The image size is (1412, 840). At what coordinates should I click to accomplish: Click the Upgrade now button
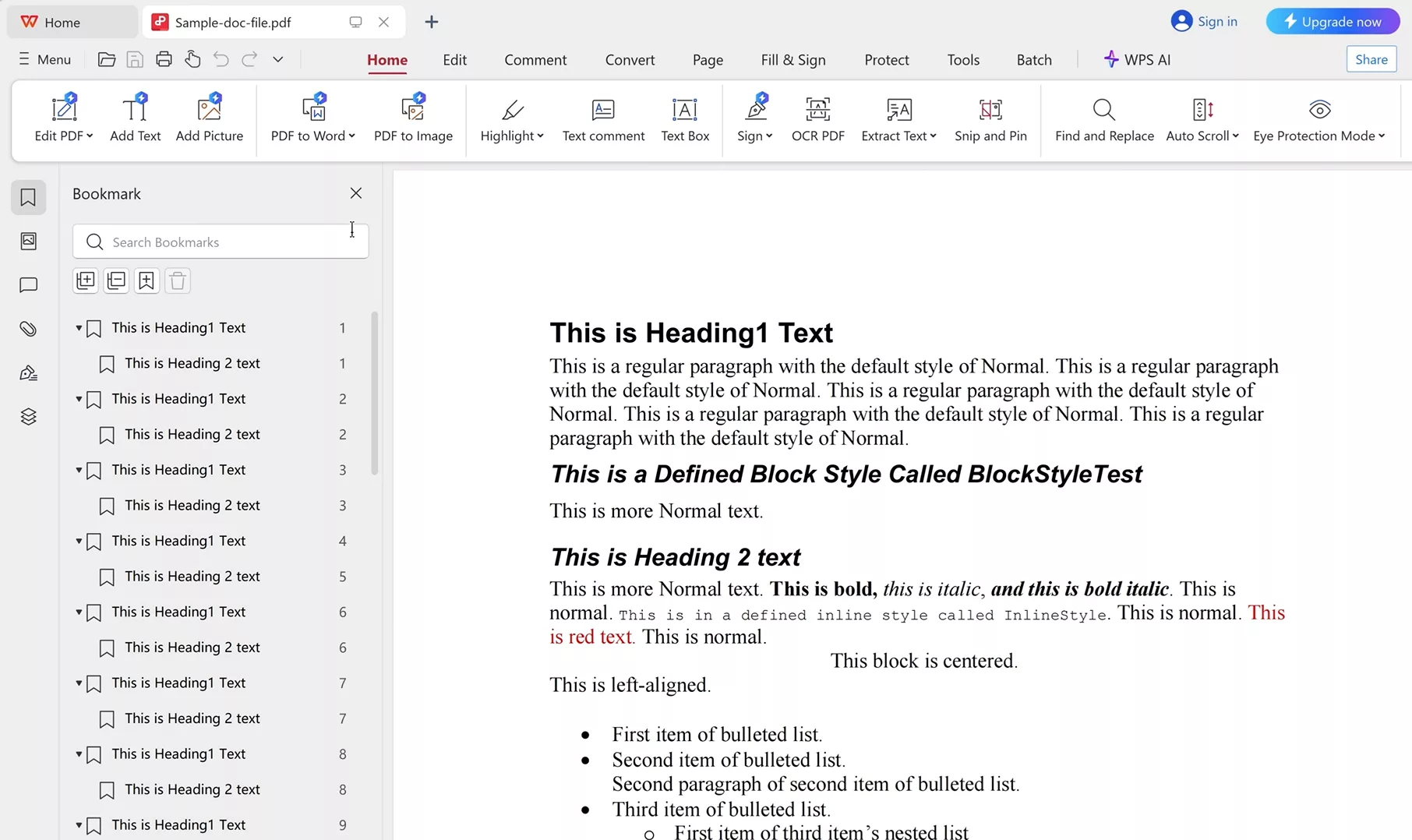point(1332,22)
